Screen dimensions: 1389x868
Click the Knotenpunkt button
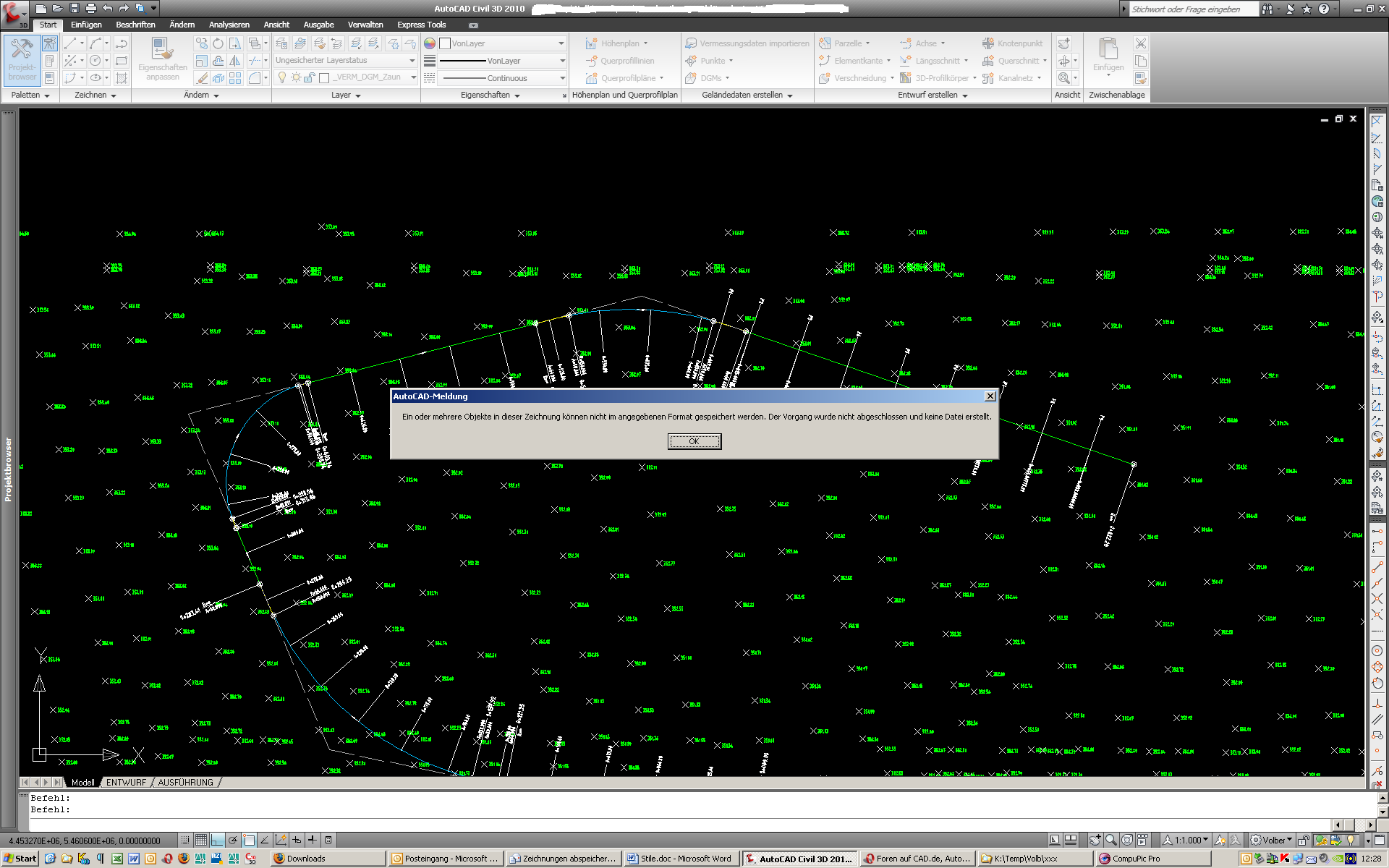(x=1012, y=43)
